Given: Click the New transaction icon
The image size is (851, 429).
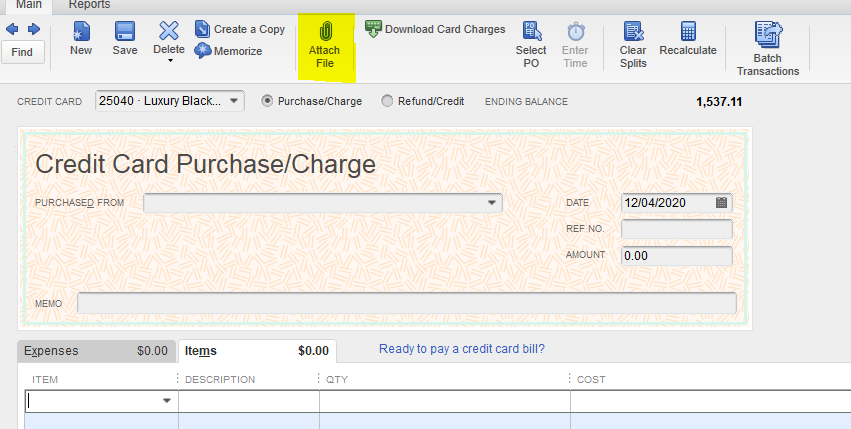Looking at the screenshot, I should 81,32.
